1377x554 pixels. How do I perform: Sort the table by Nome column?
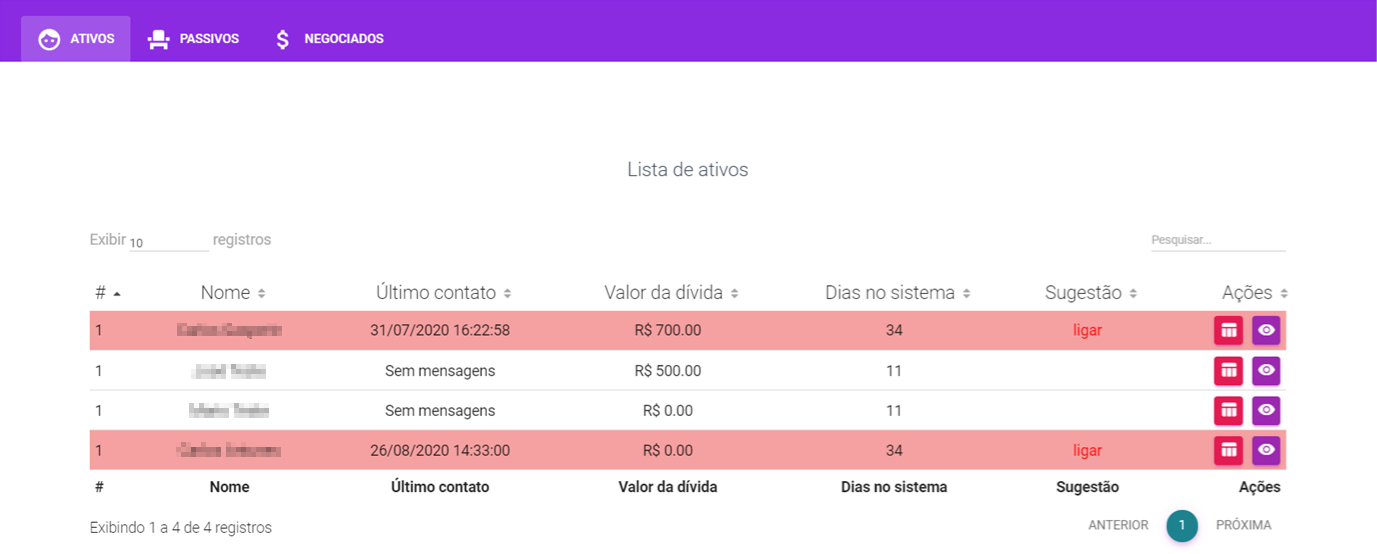tap(232, 293)
